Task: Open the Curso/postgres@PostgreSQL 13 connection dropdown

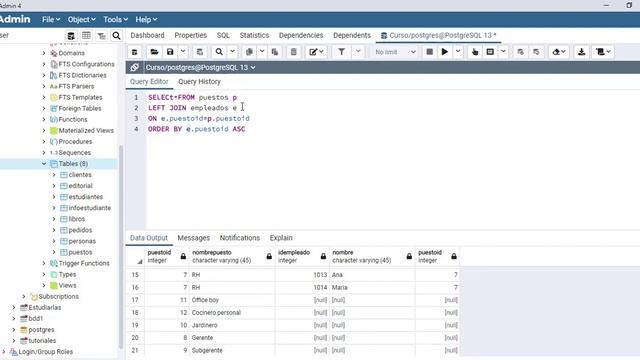Action: 200,67
